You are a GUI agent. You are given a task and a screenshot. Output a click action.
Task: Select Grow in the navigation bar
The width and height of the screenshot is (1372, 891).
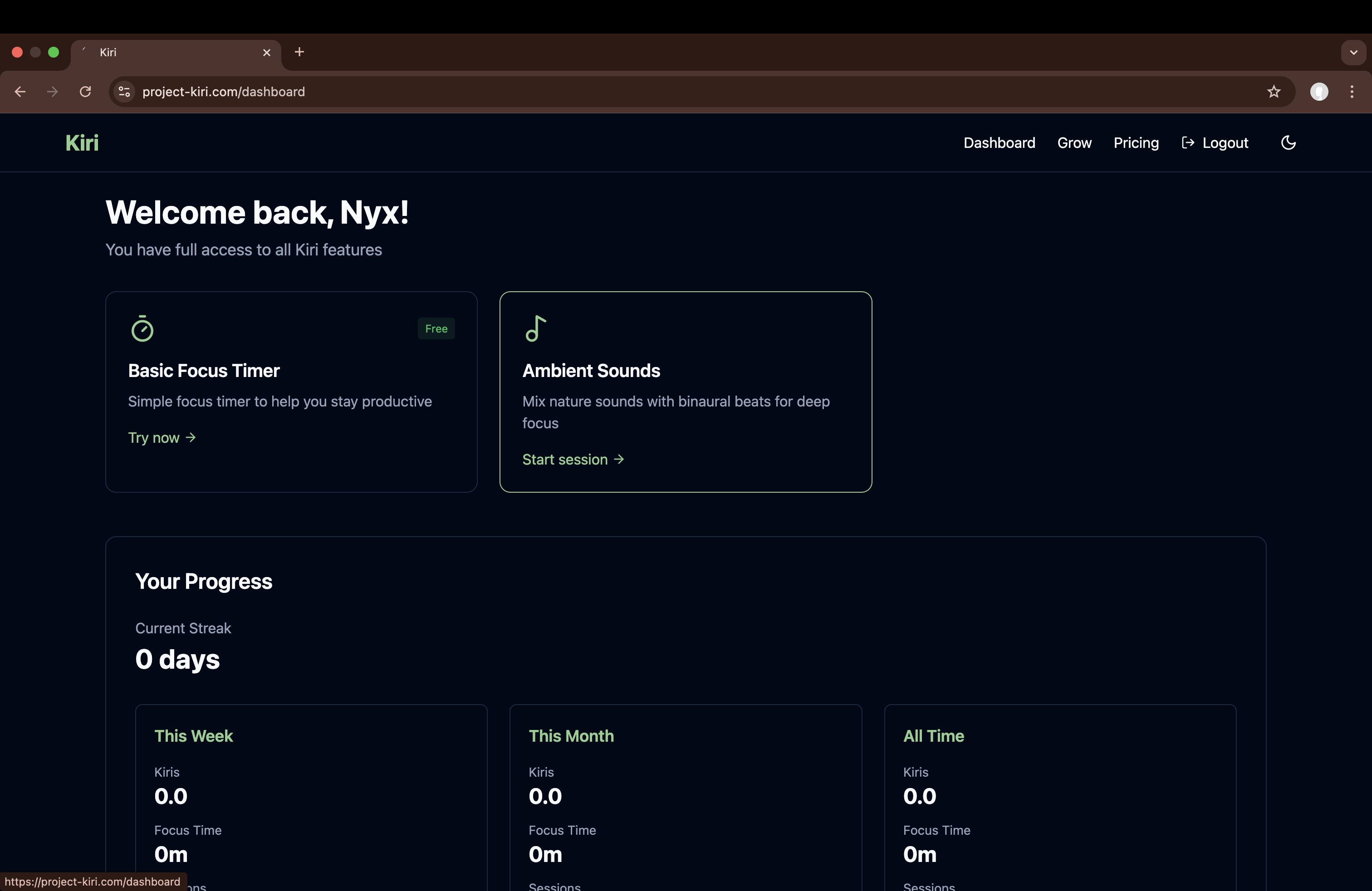click(1074, 142)
